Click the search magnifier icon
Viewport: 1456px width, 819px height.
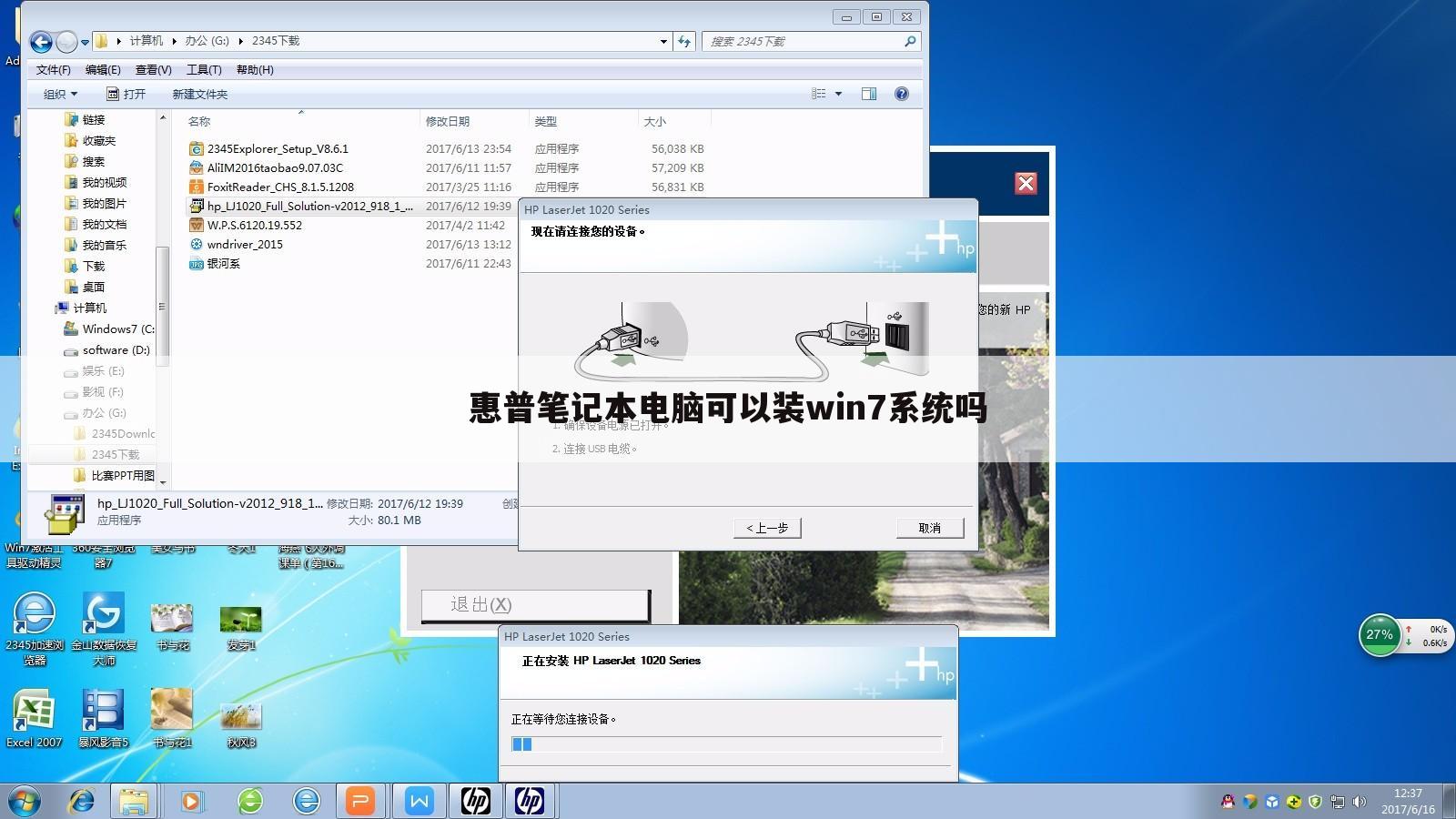coord(909,42)
